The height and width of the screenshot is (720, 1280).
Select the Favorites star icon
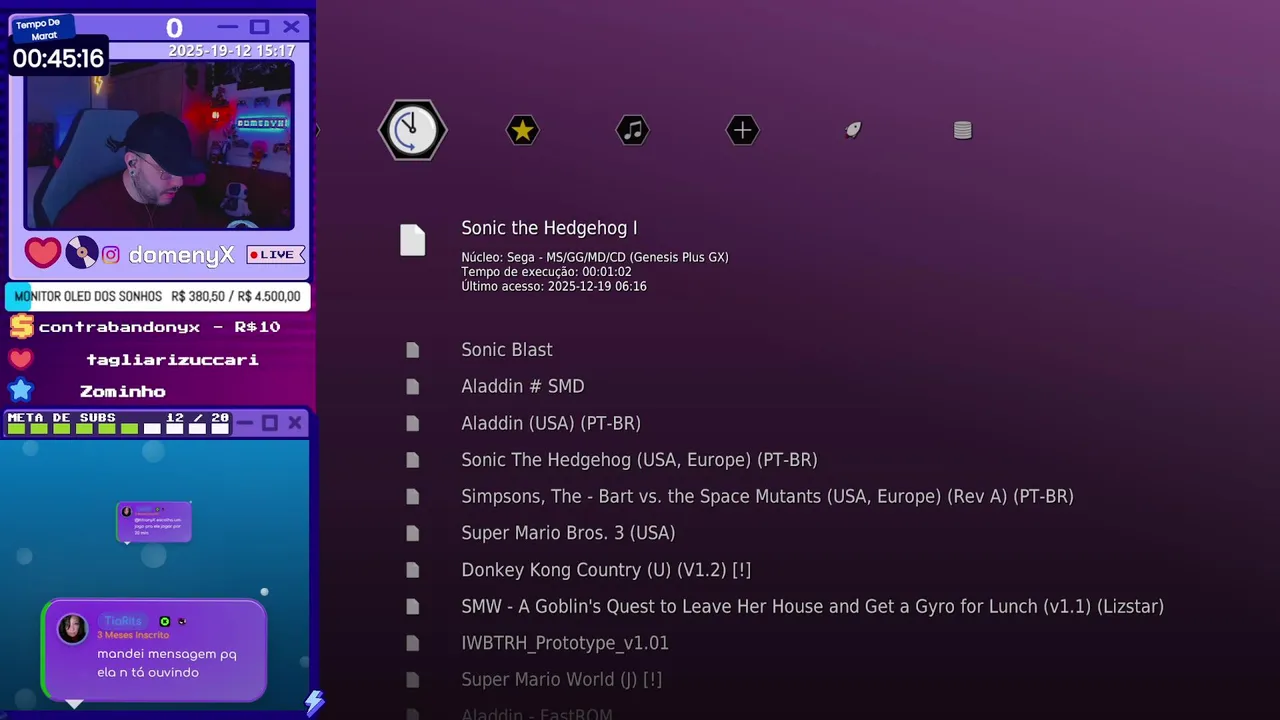[x=522, y=130]
